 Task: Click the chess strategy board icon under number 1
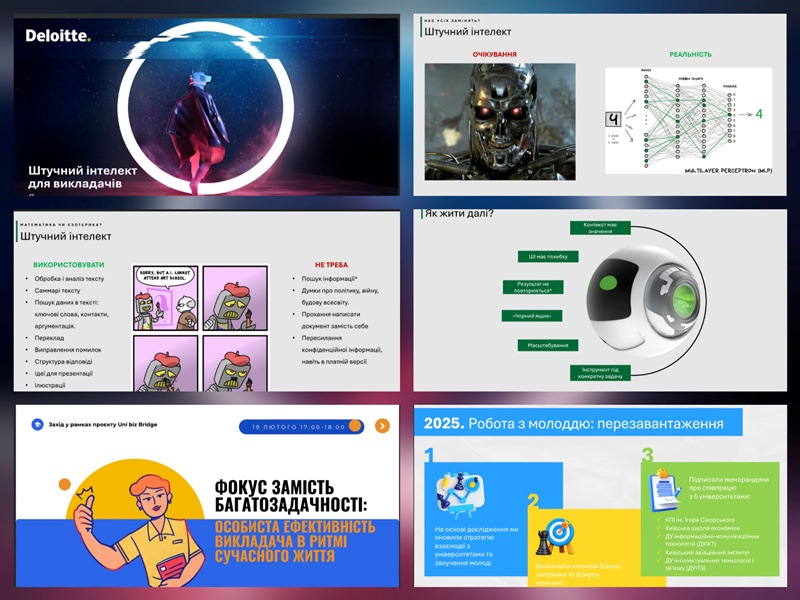click(x=461, y=494)
